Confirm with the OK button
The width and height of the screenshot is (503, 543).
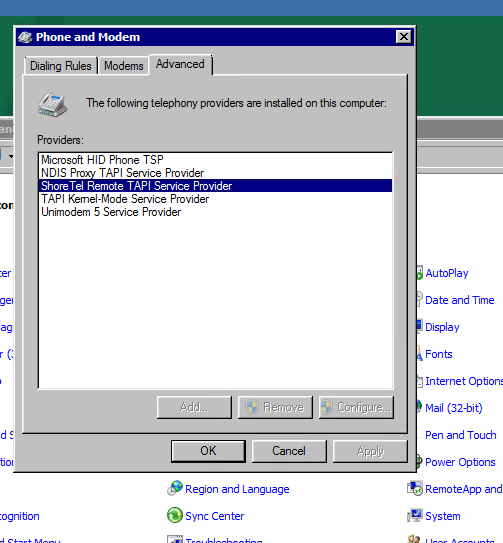[x=208, y=451]
